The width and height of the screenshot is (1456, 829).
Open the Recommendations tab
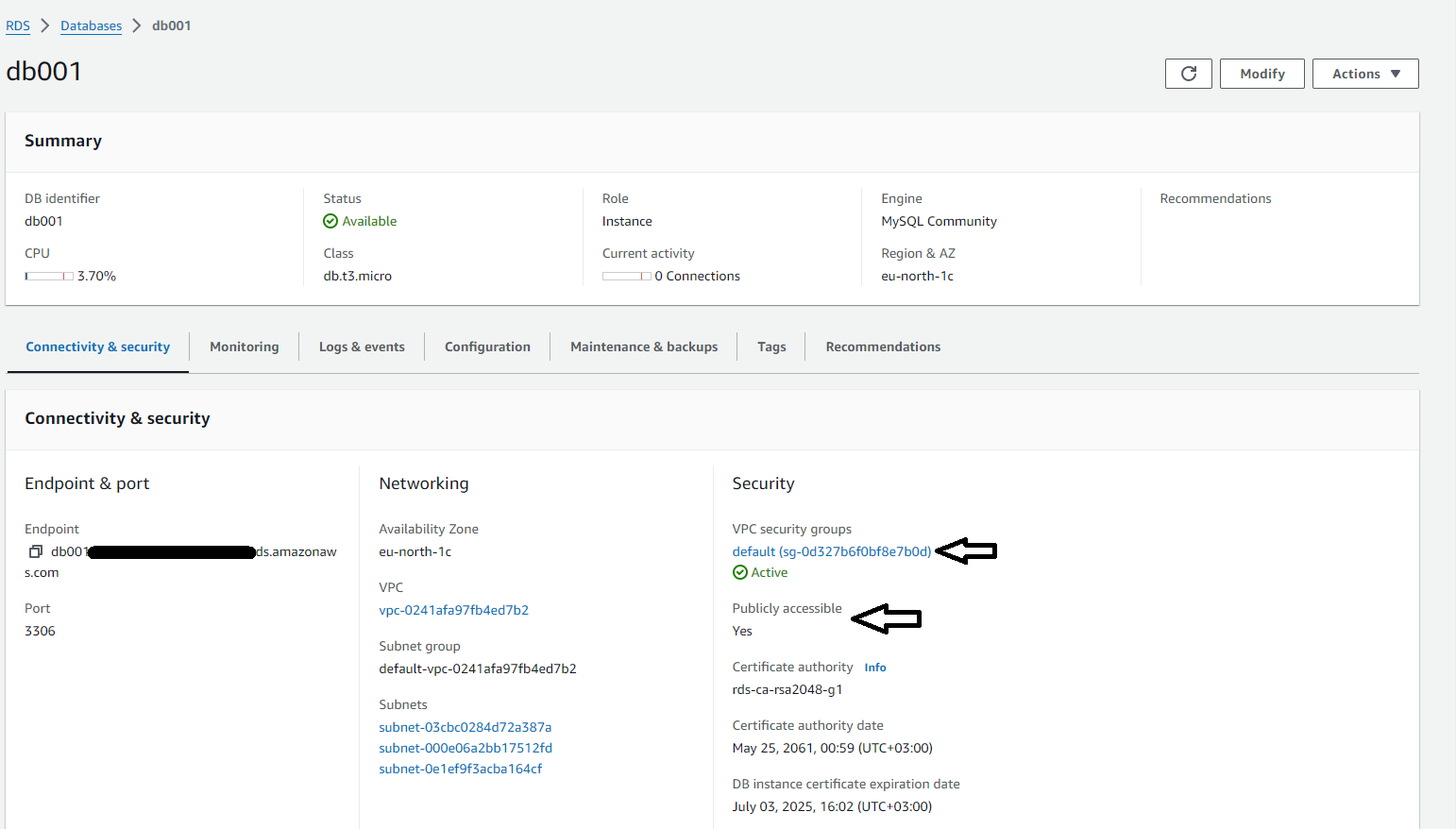point(882,347)
